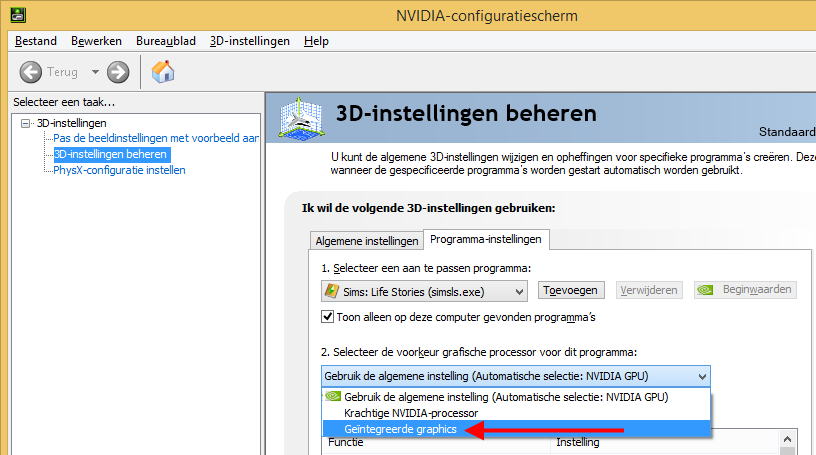The width and height of the screenshot is (816, 455).
Task: Open the Help menu
Action: [316, 41]
